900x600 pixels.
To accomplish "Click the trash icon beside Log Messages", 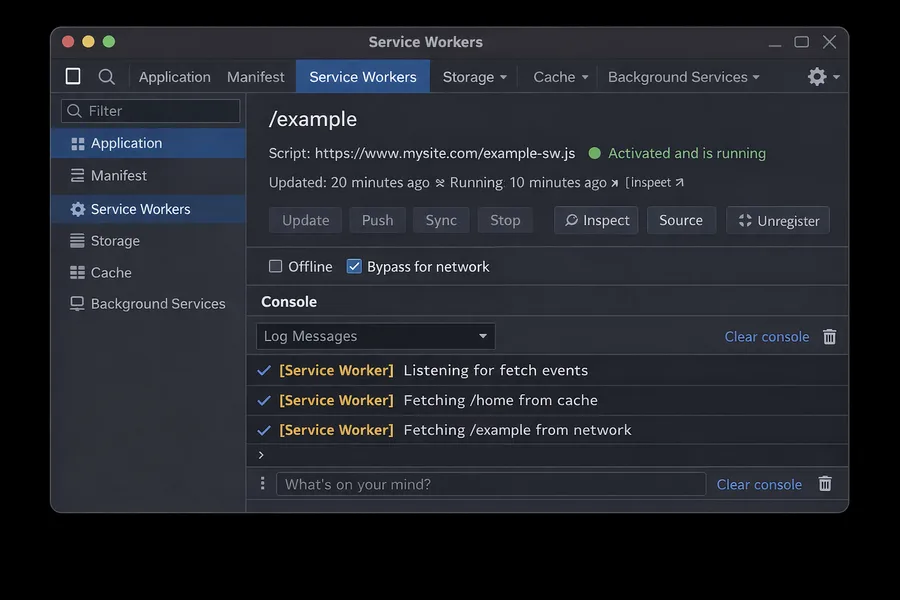I will 829,336.
